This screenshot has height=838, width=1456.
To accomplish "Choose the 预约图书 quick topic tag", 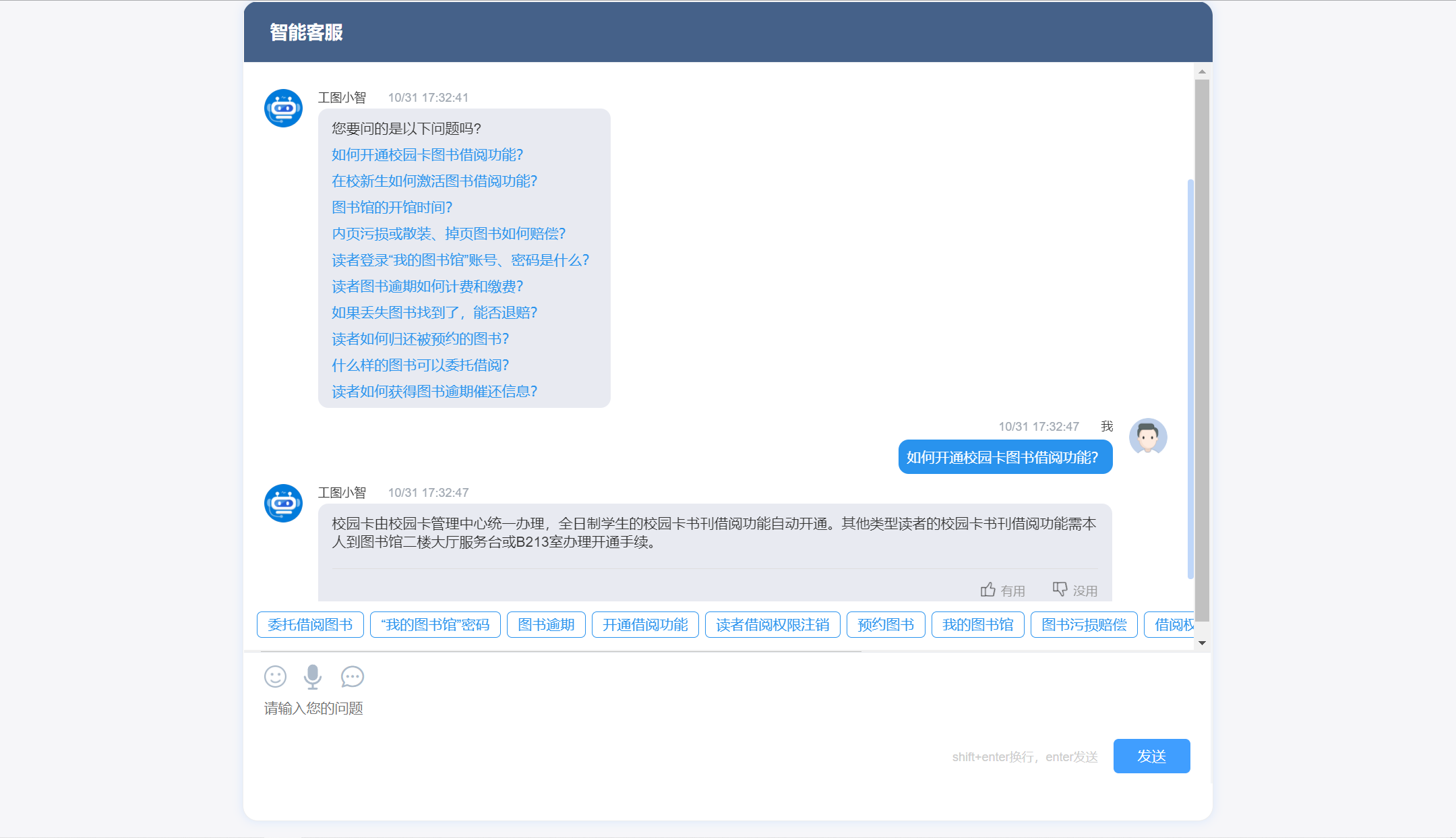I will click(x=886, y=625).
